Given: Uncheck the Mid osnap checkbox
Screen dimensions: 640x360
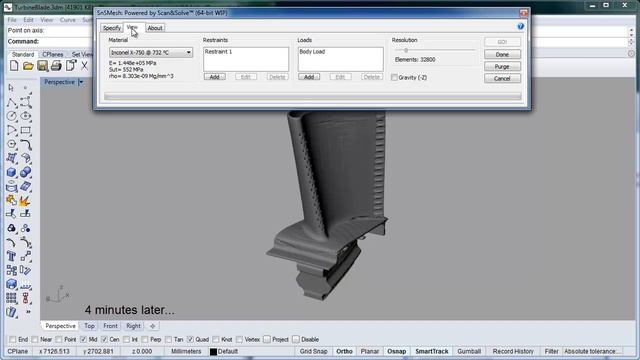Looking at the screenshot, I should pyautogui.click(x=83, y=340).
